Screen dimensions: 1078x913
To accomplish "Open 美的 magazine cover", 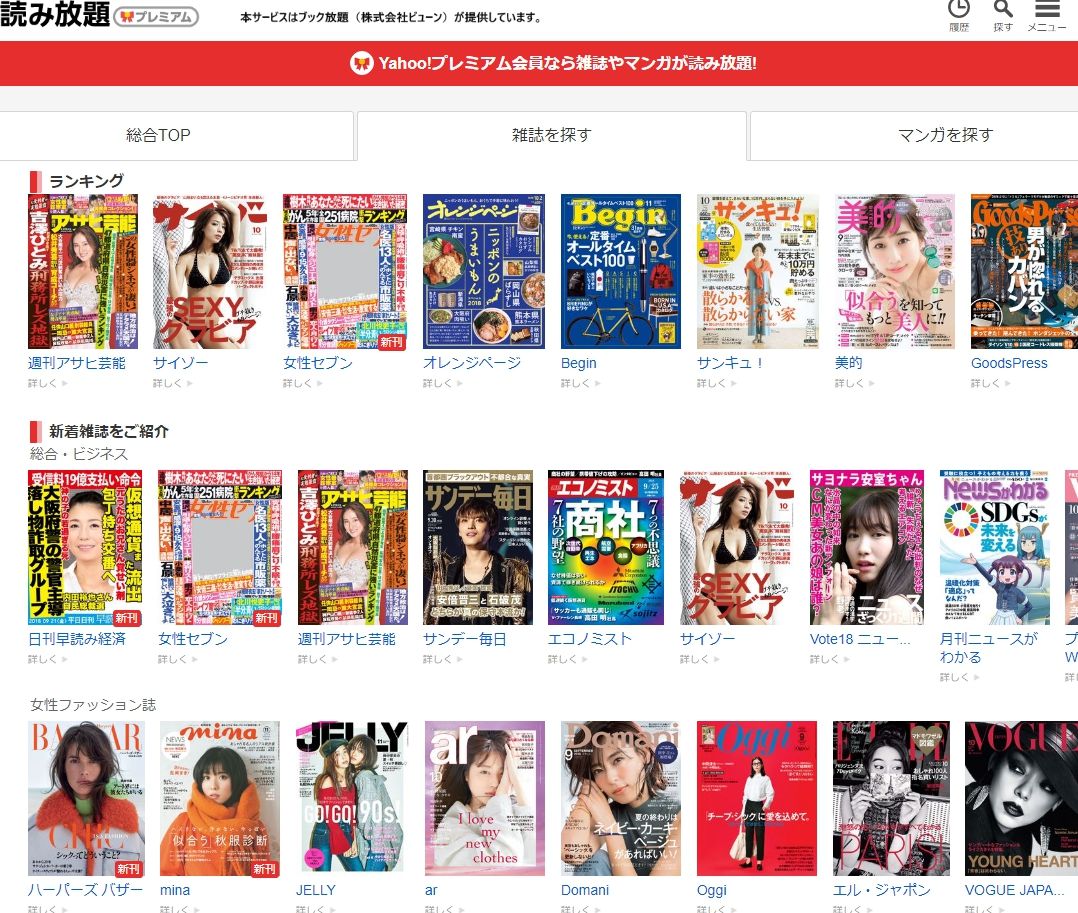I will (x=894, y=272).
